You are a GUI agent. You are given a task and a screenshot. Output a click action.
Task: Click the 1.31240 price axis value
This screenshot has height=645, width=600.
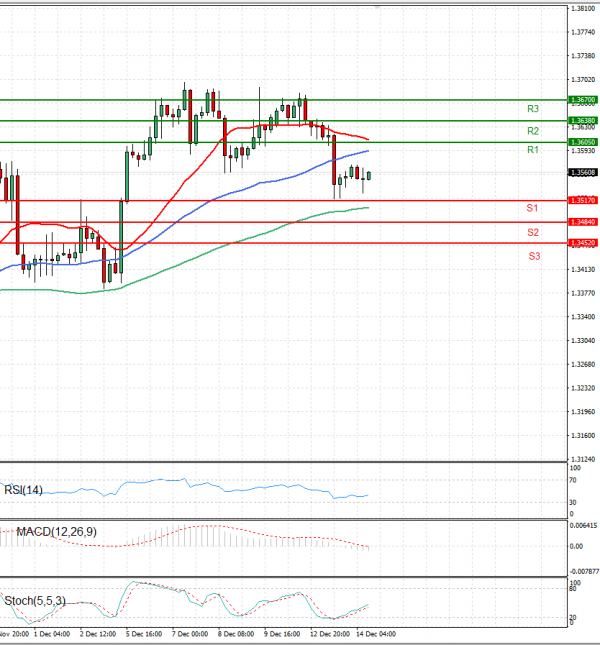coord(583,459)
